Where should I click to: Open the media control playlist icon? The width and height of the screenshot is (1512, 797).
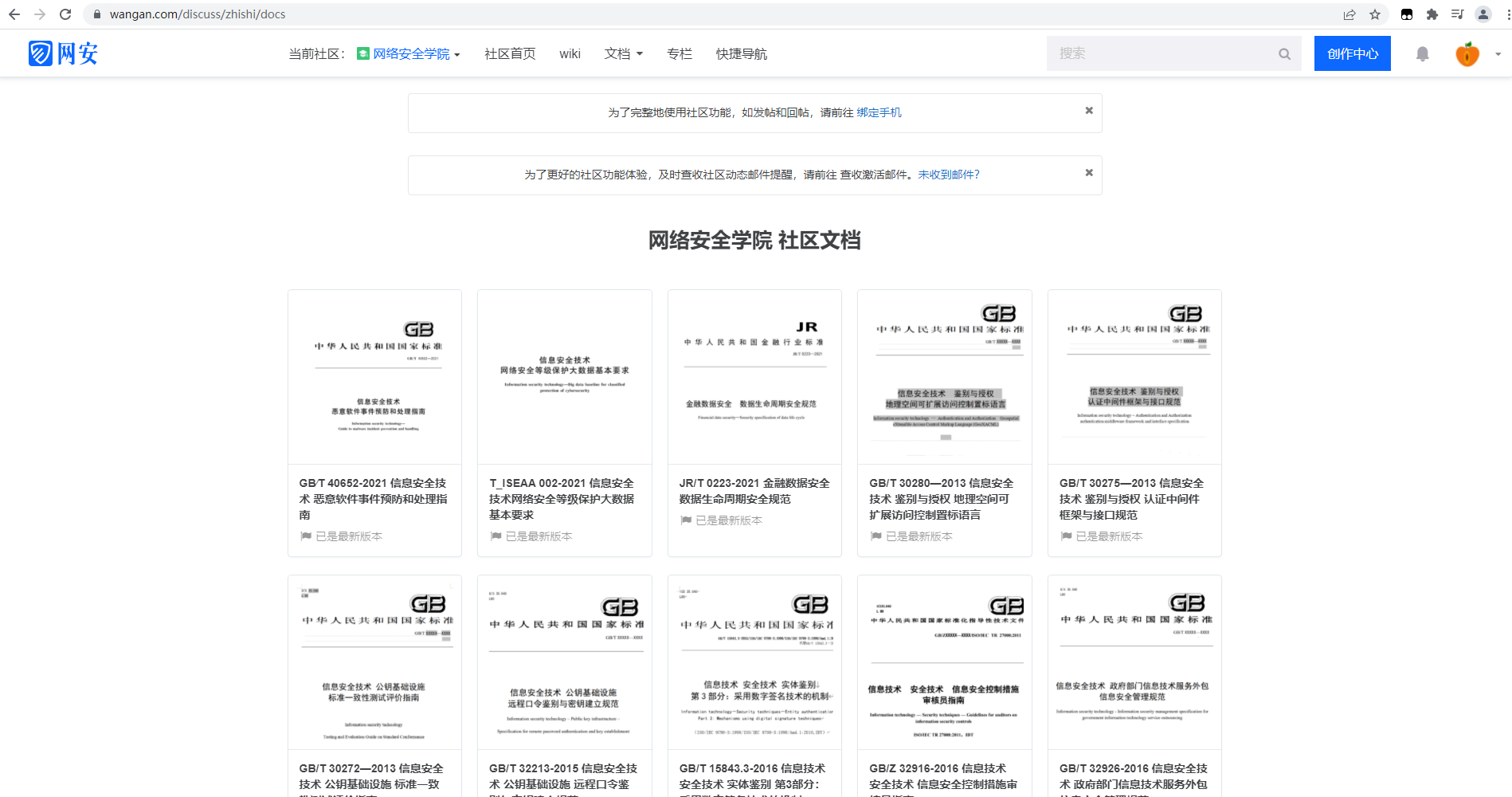point(1458,14)
